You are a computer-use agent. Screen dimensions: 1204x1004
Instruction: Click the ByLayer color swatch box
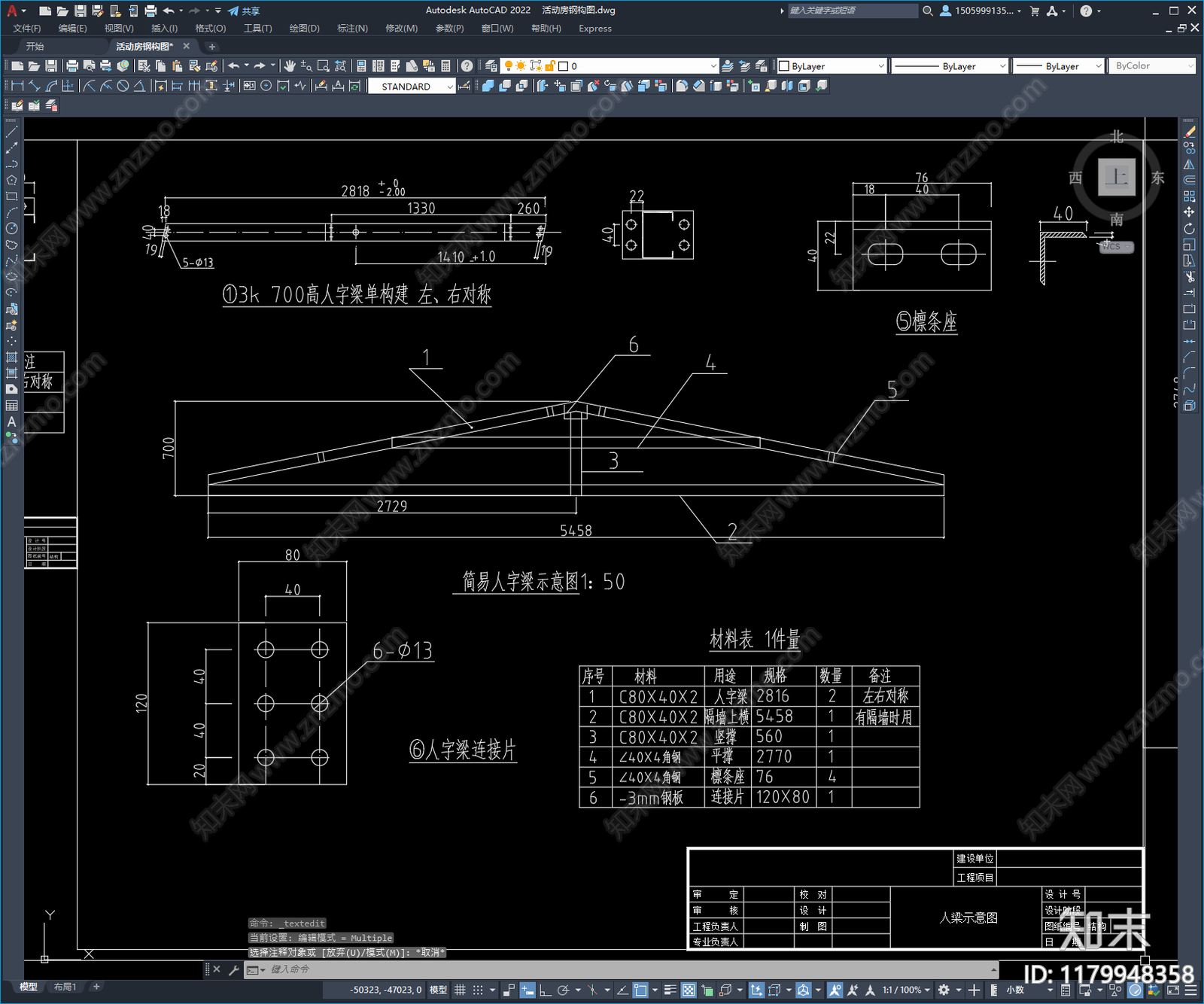tap(783, 66)
